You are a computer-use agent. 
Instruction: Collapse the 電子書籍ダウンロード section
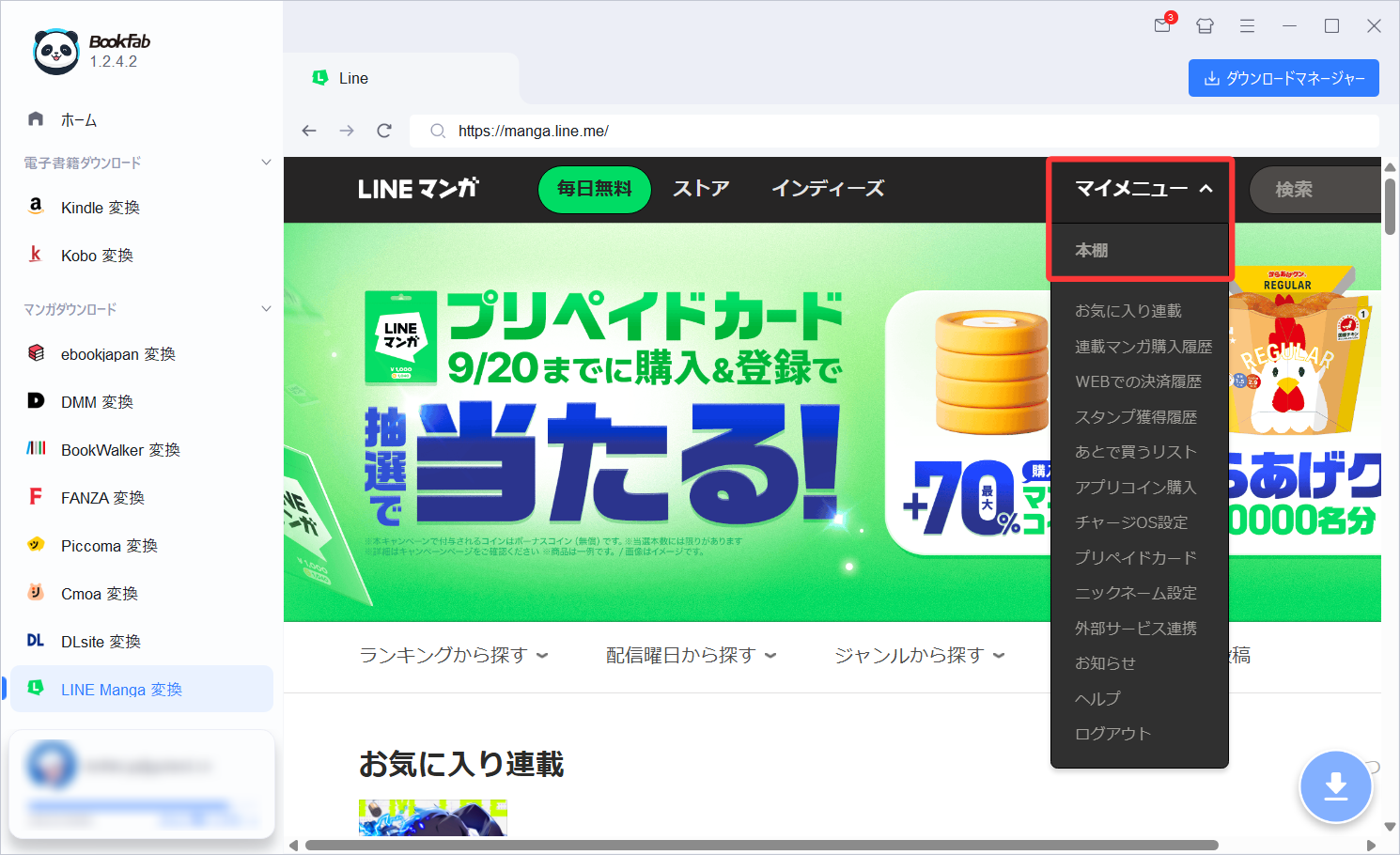pyautogui.click(x=266, y=163)
